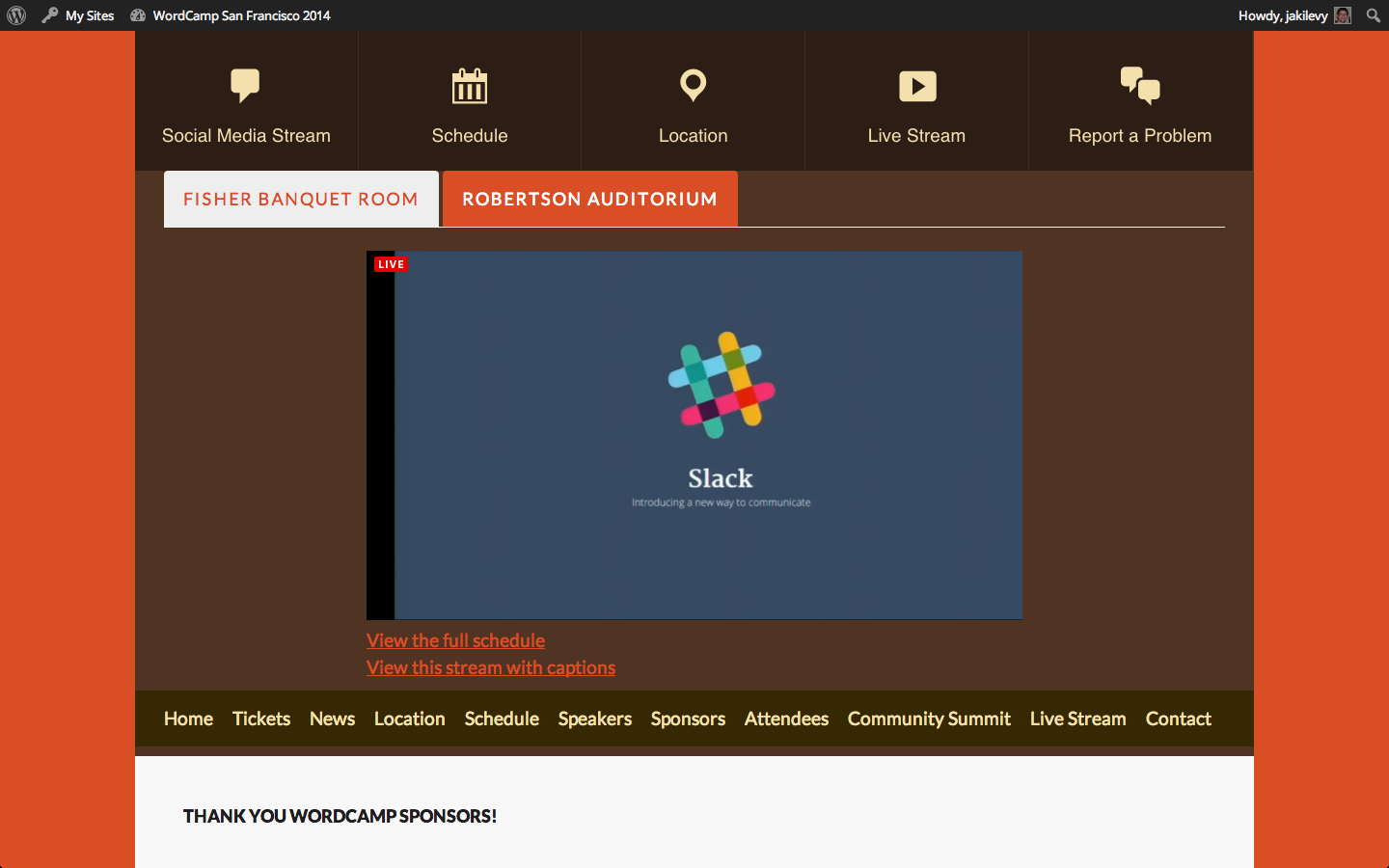Open the Tickets navigation link
Screen dimensions: 1389x868
tap(260, 719)
